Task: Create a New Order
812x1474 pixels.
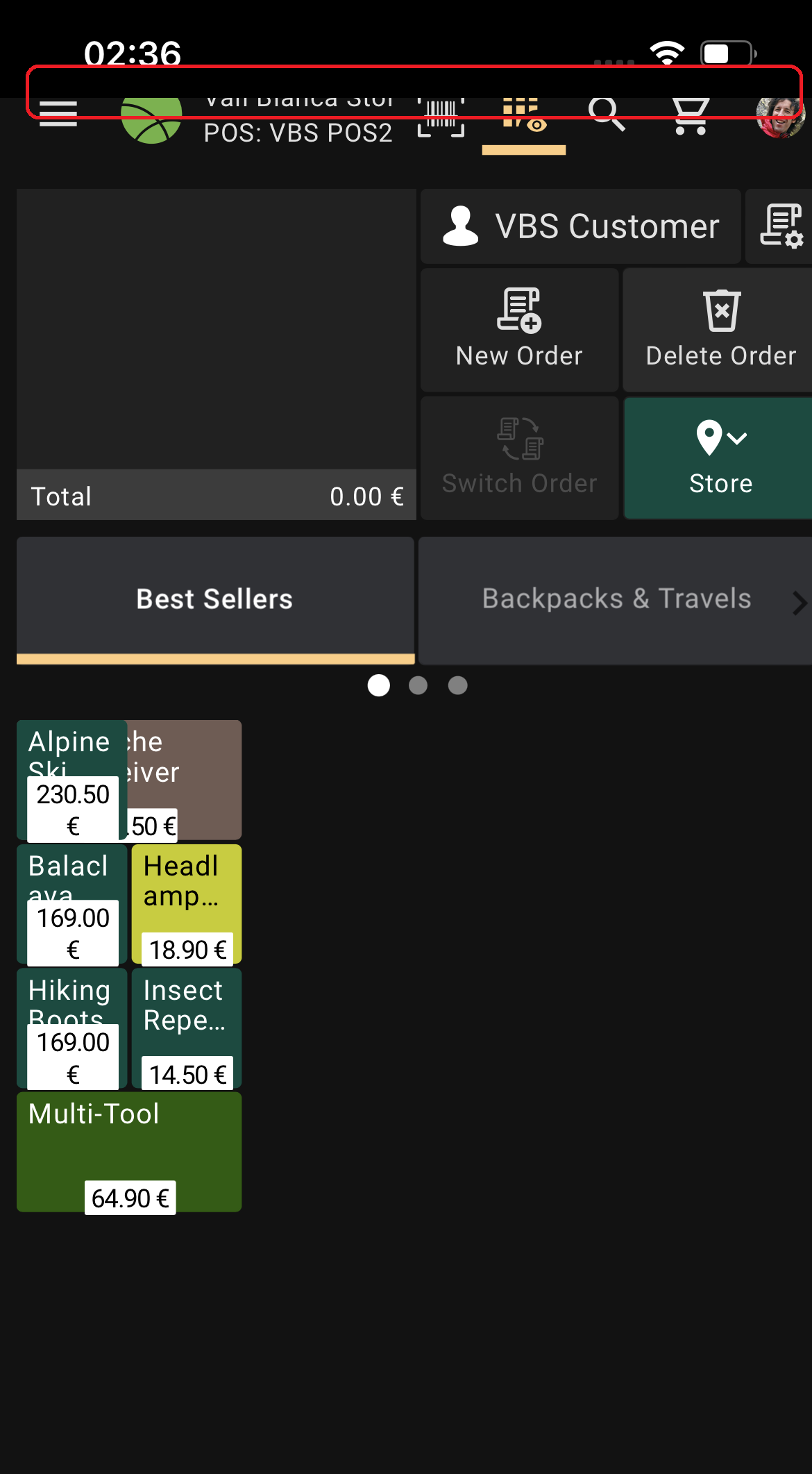Action: point(519,330)
